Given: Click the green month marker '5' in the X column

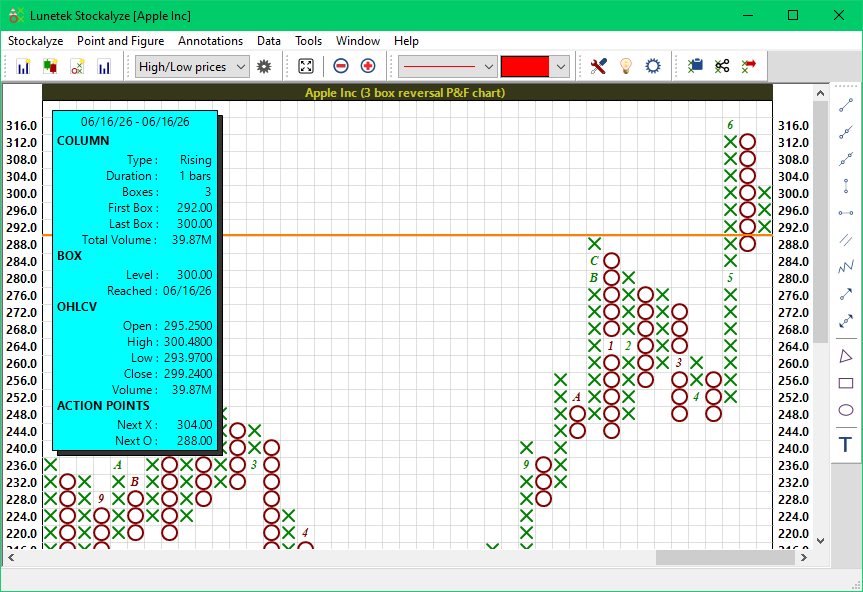Looking at the screenshot, I should [730, 278].
